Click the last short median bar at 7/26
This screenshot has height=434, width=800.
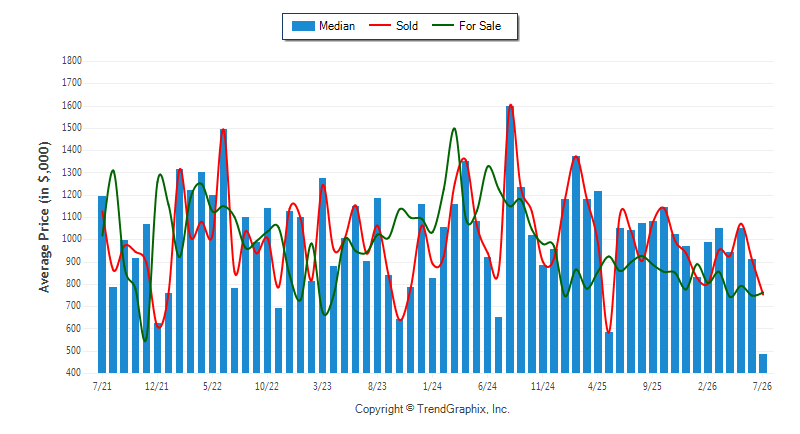(x=763, y=364)
